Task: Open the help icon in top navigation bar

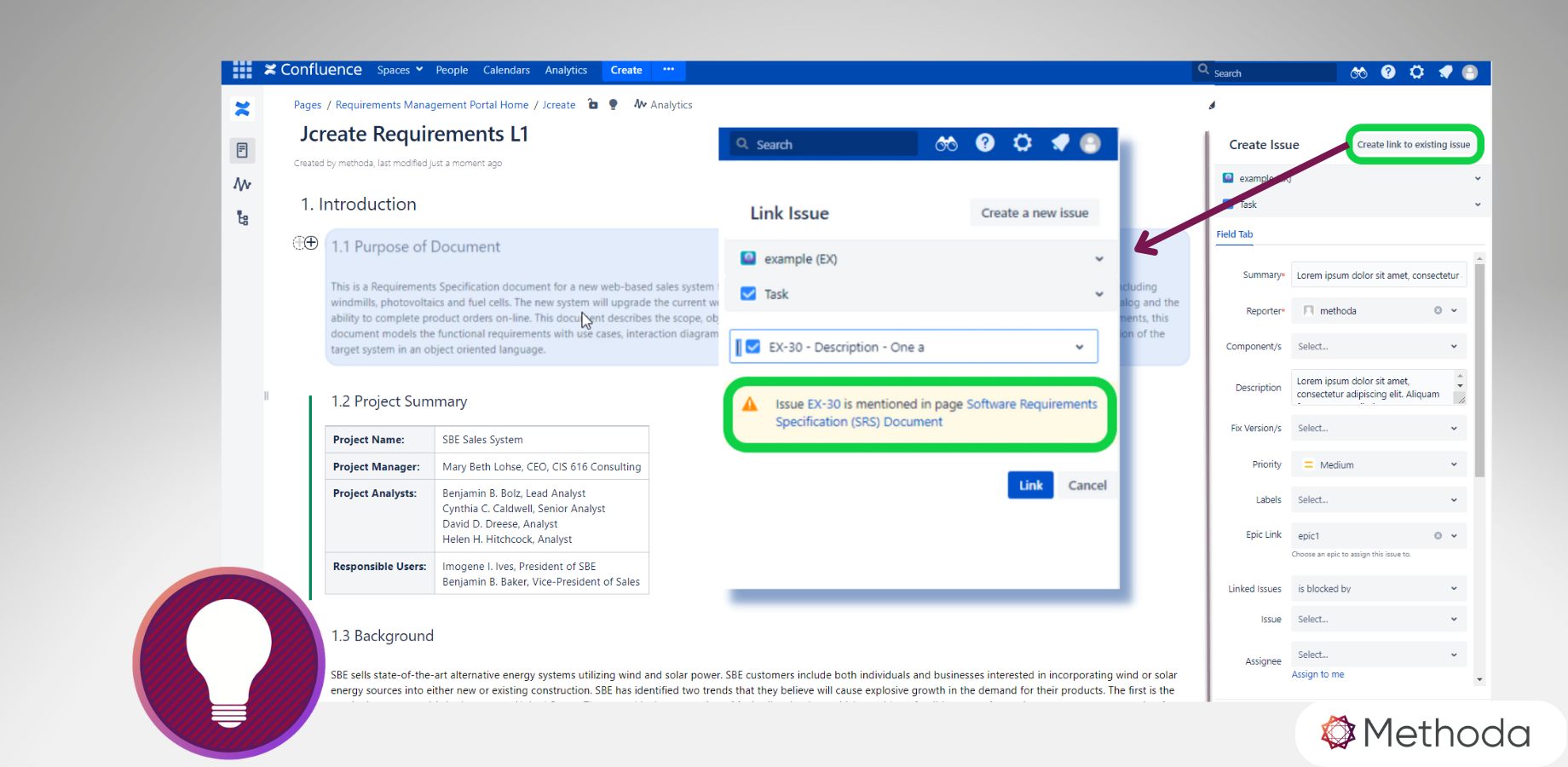Action: pyautogui.click(x=1388, y=72)
